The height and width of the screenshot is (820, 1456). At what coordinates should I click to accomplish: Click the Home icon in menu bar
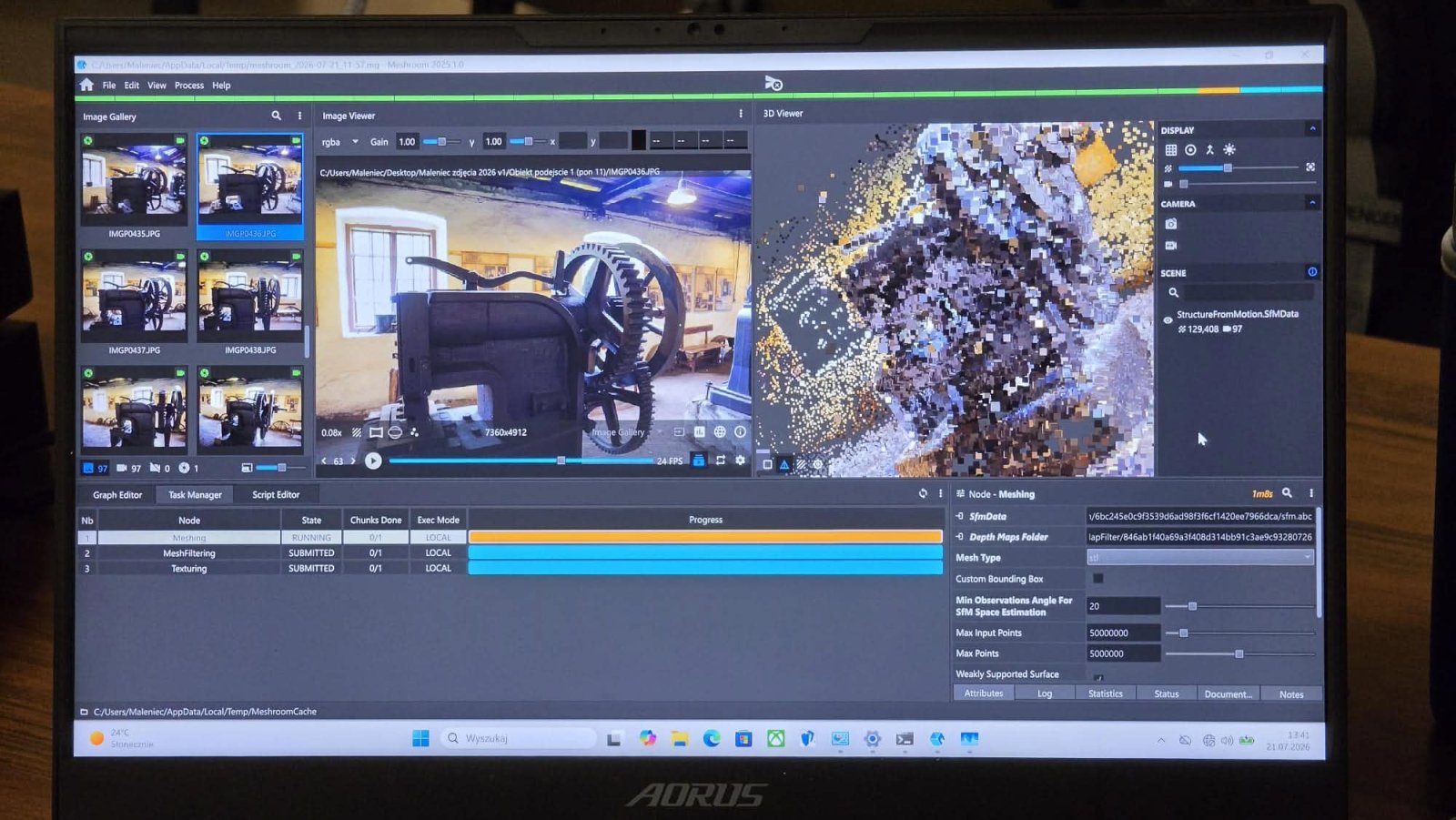click(86, 85)
